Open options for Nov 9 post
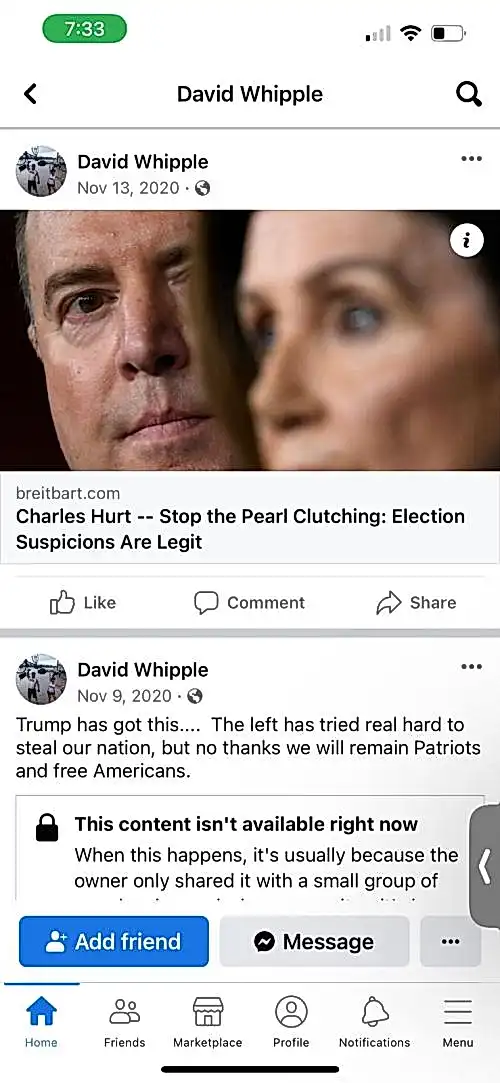 click(471, 667)
